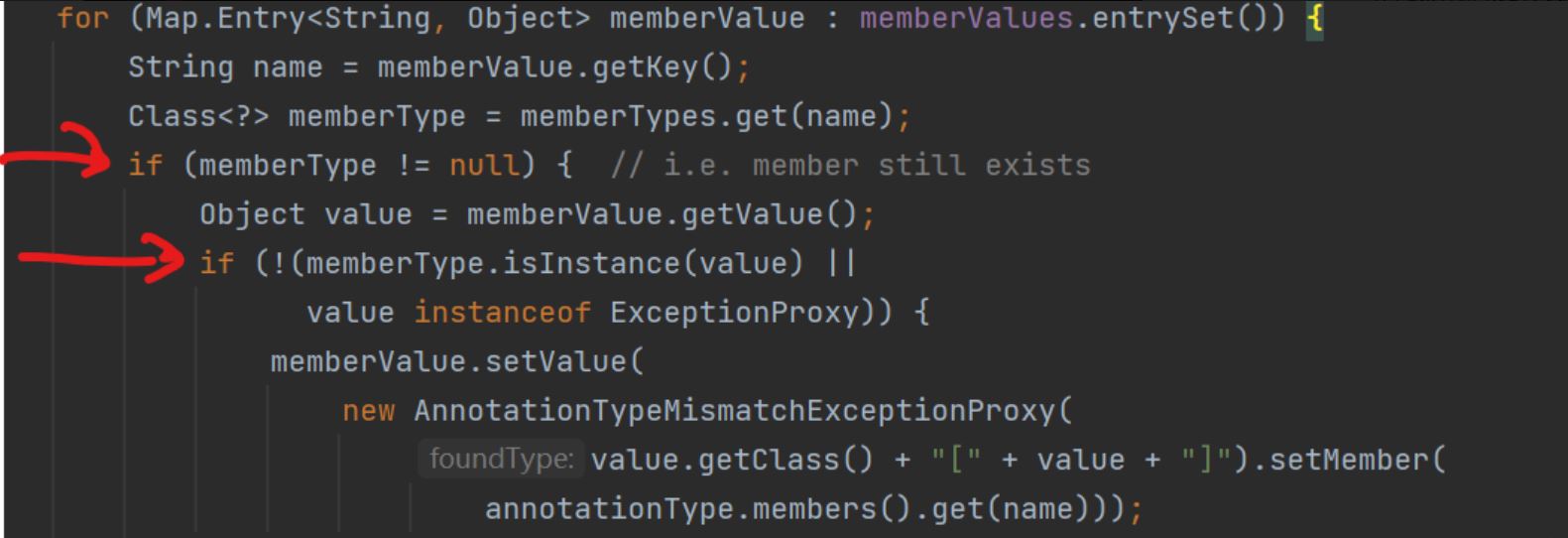
Task: Click the Class<?> memberType declaration
Action: click(x=297, y=116)
